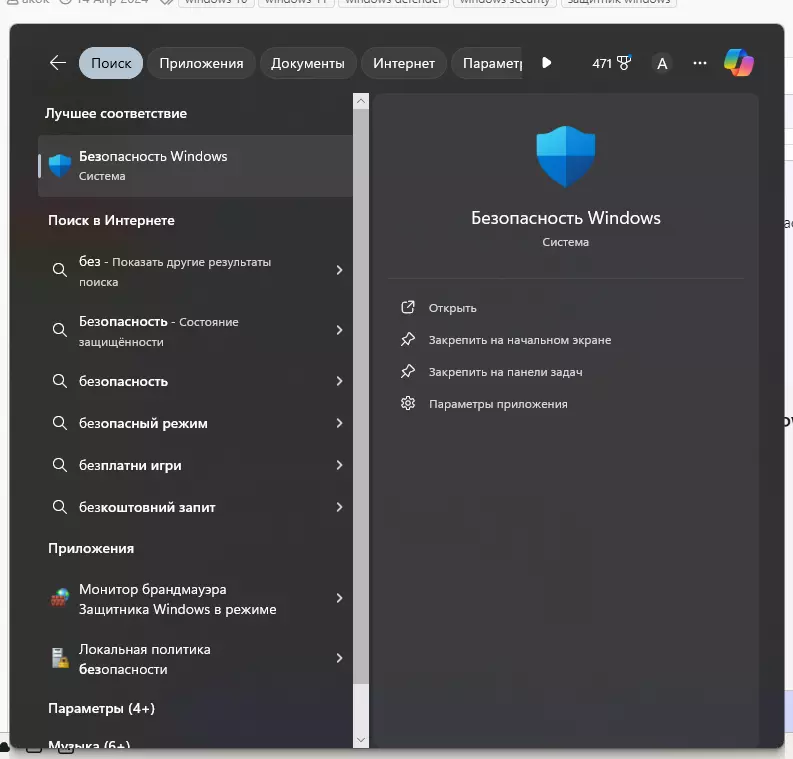Expand chevron next to безплатни игри

(339, 465)
